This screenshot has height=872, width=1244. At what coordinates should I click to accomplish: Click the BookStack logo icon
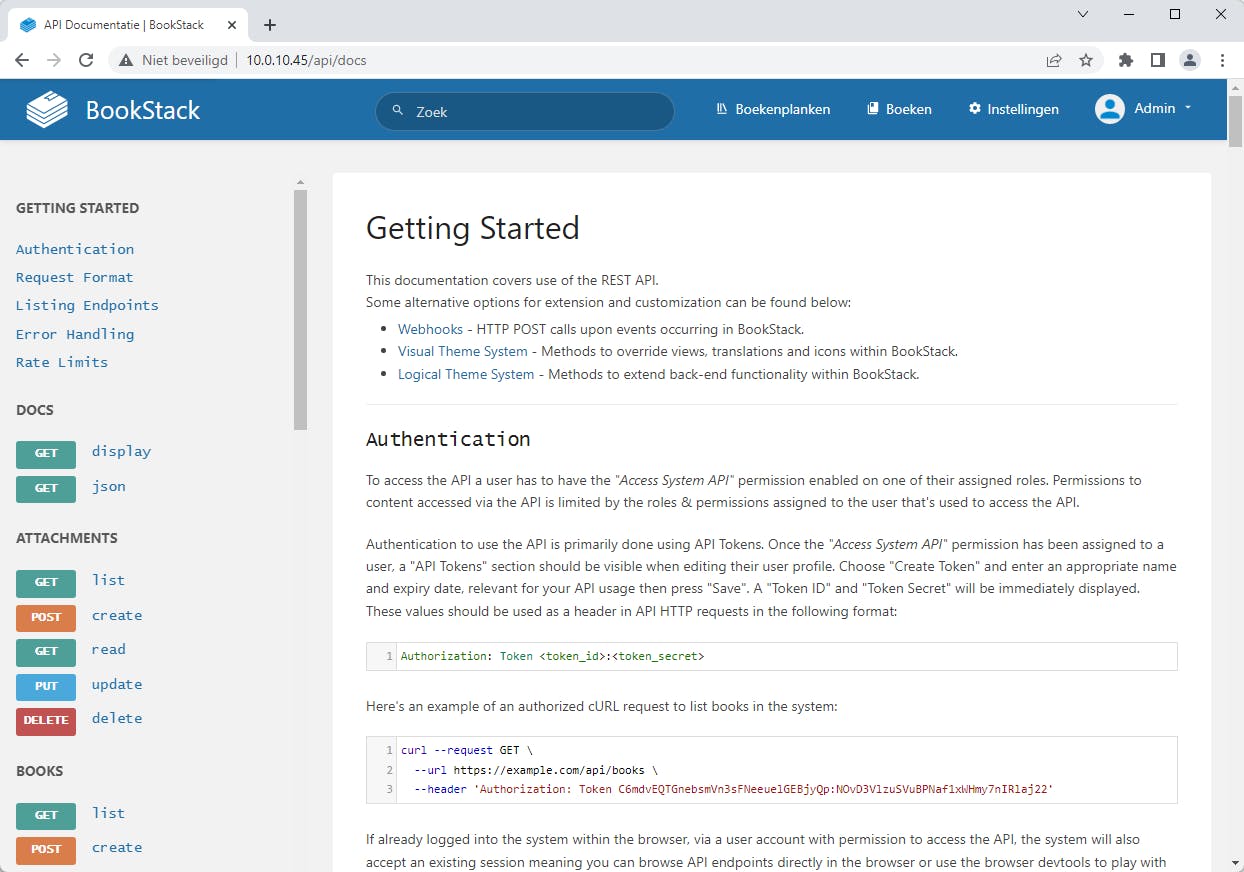coord(47,110)
